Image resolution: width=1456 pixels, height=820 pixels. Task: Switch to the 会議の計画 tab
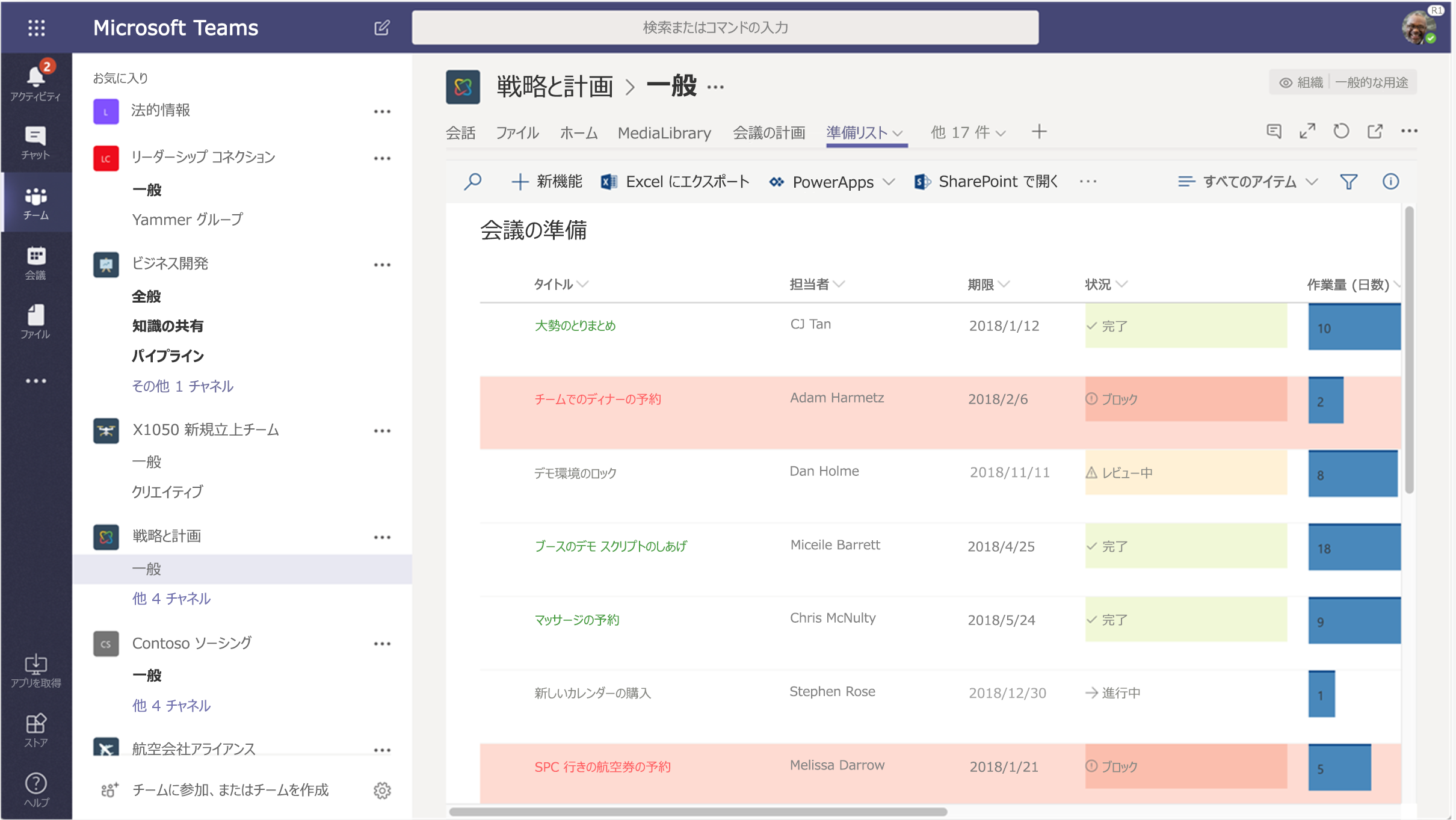pyautogui.click(x=769, y=133)
